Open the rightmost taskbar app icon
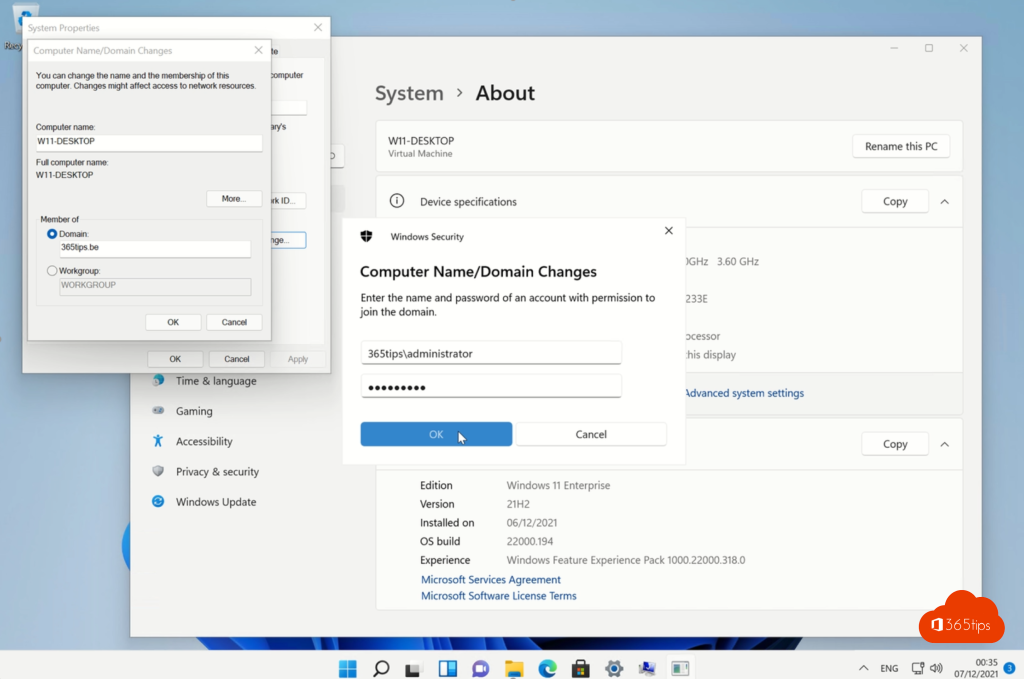1024x679 pixels. click(x=680, y=669)
